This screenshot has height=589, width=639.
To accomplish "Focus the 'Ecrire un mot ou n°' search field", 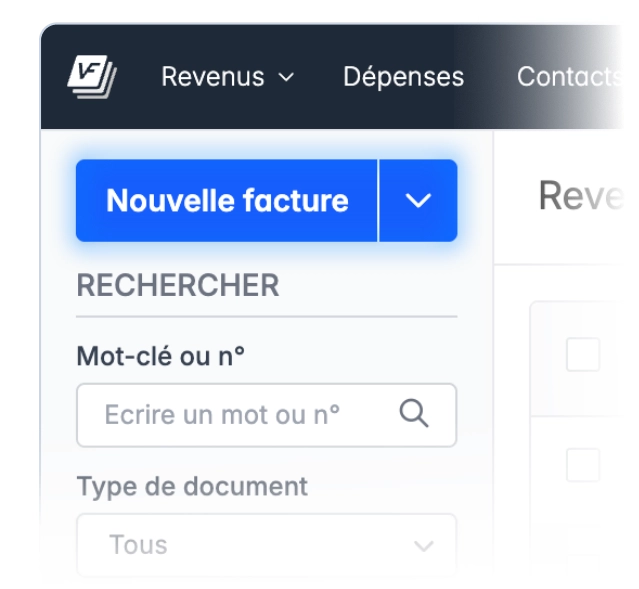I will click(240, 414).
